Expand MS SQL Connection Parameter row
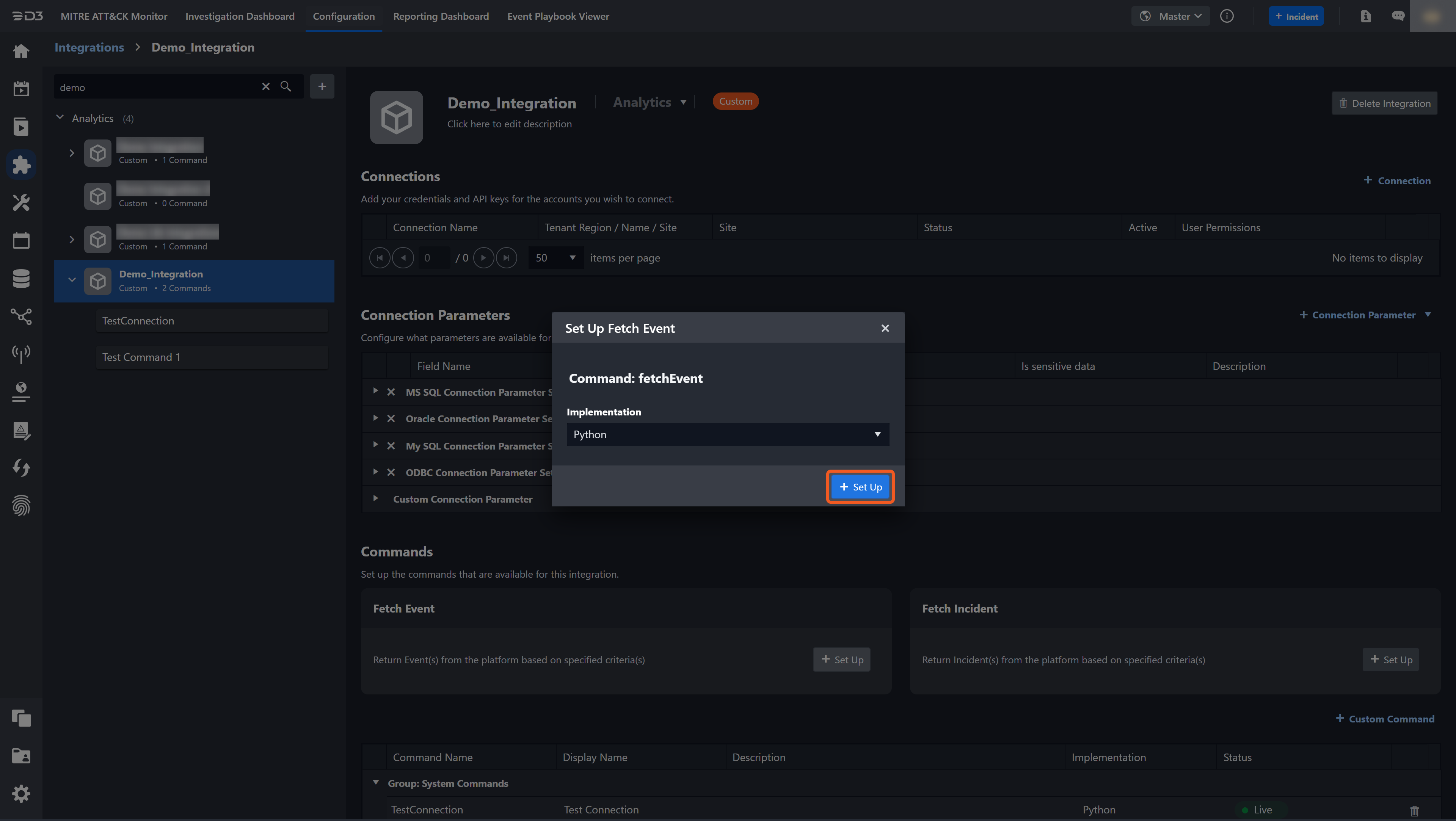The image size is (1456, 821). pos(375,391)
